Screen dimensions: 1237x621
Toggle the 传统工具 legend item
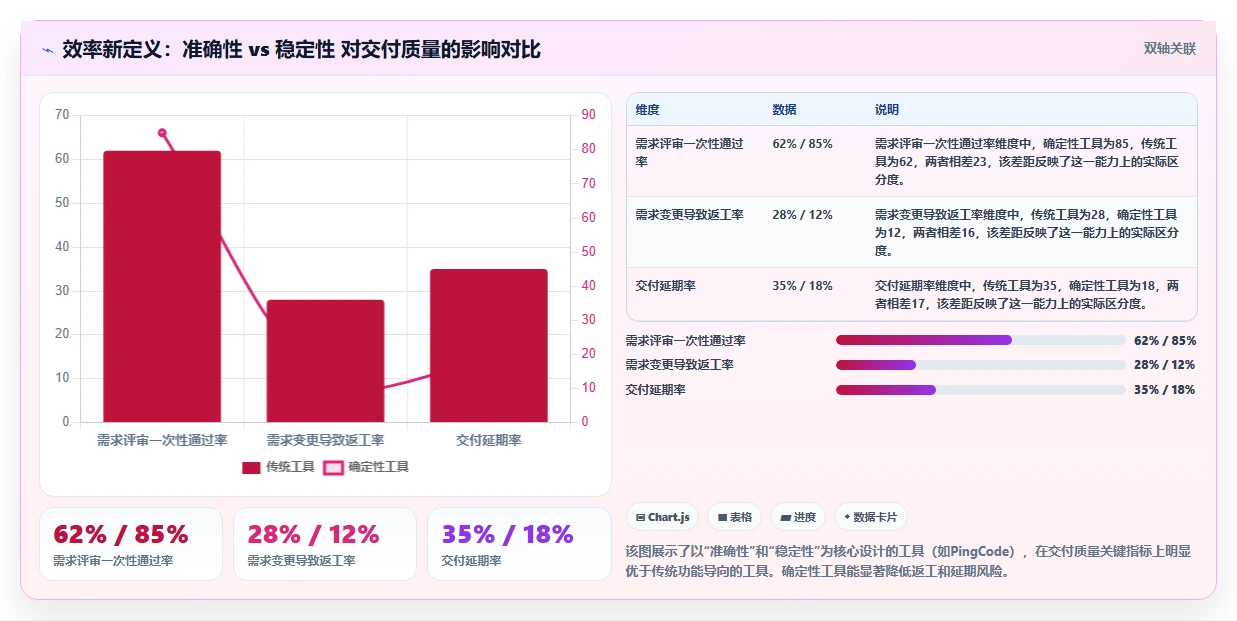(278, 467)
